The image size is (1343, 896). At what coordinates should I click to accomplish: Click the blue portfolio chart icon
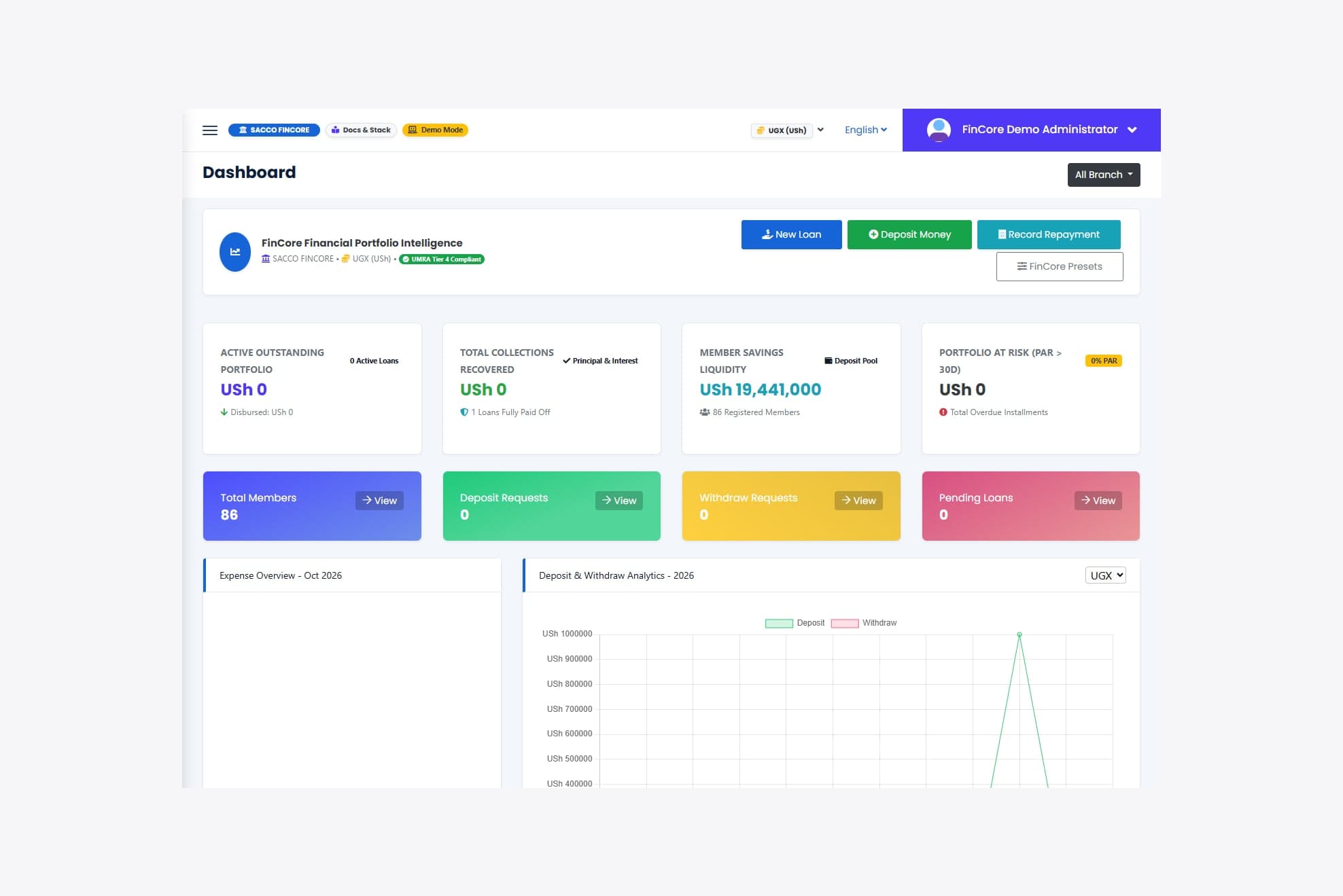[235, 251]
